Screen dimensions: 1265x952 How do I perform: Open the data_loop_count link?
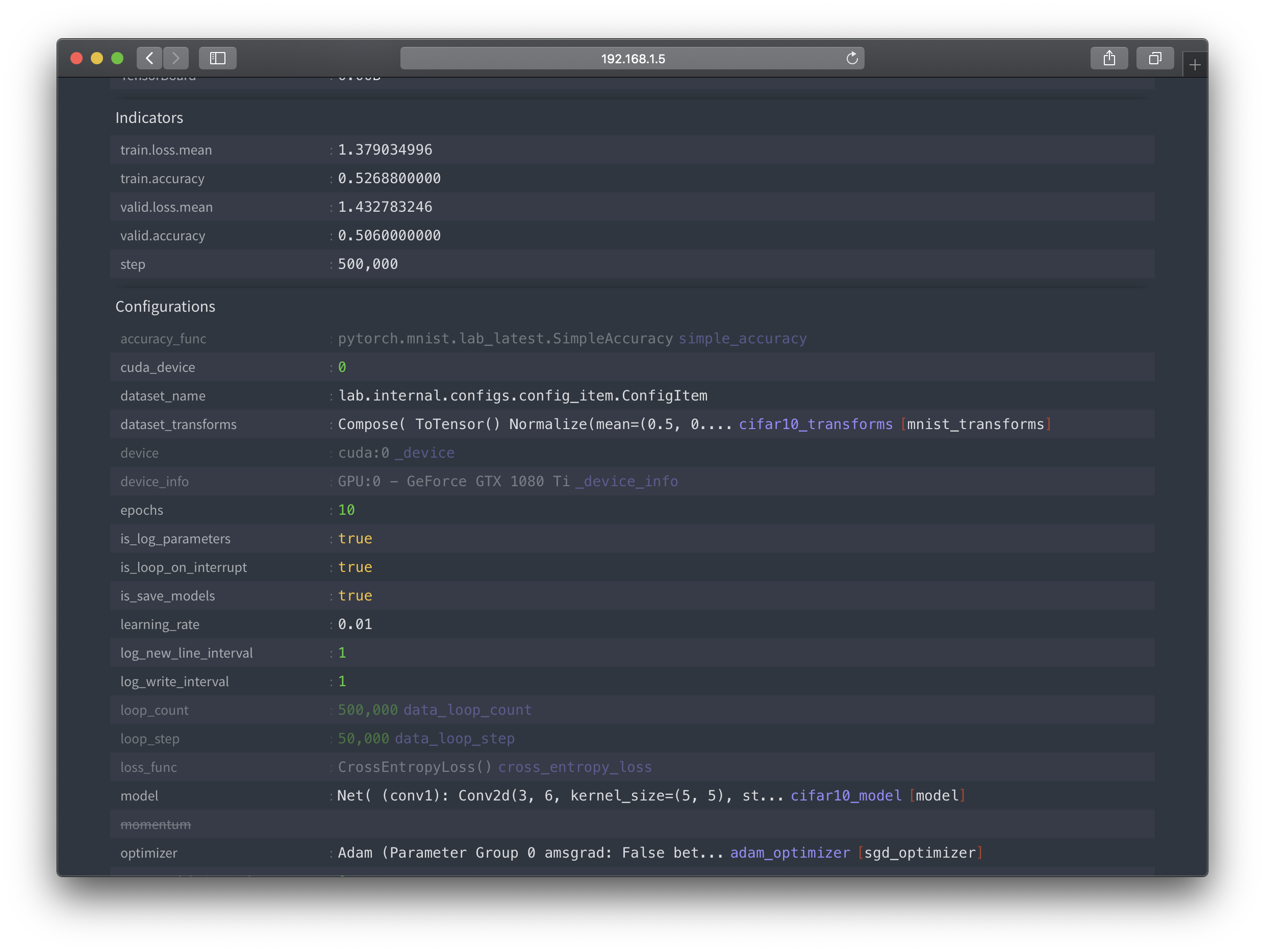pos(467,710)
